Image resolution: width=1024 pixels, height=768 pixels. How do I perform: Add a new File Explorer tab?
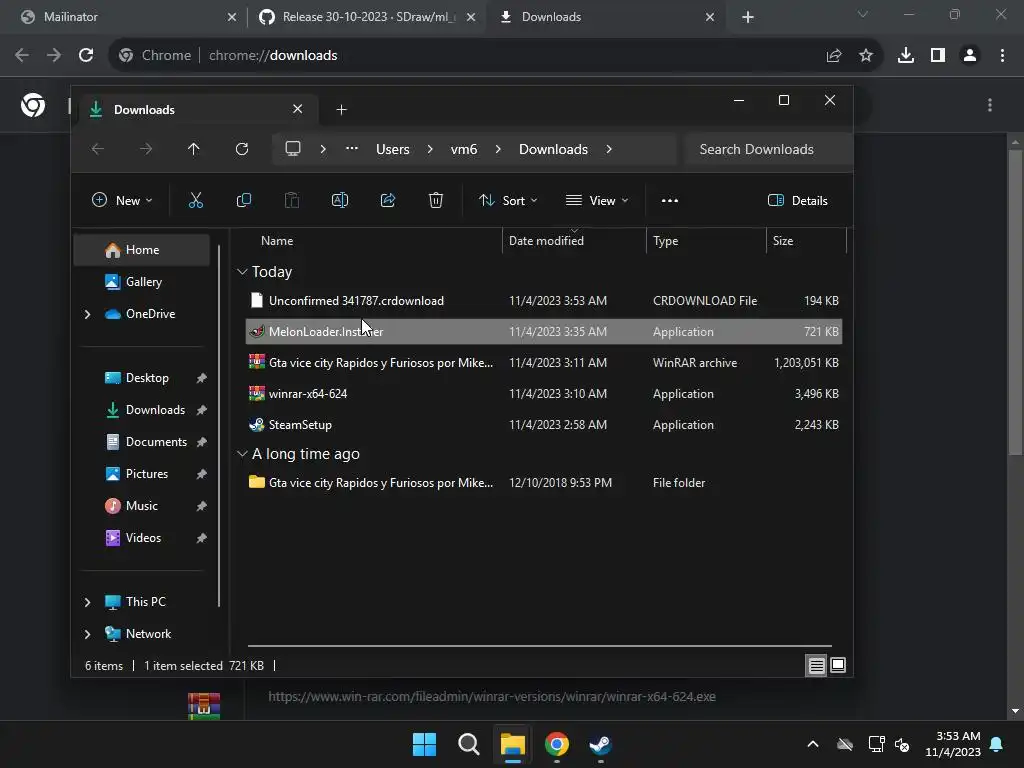(341, 110)
